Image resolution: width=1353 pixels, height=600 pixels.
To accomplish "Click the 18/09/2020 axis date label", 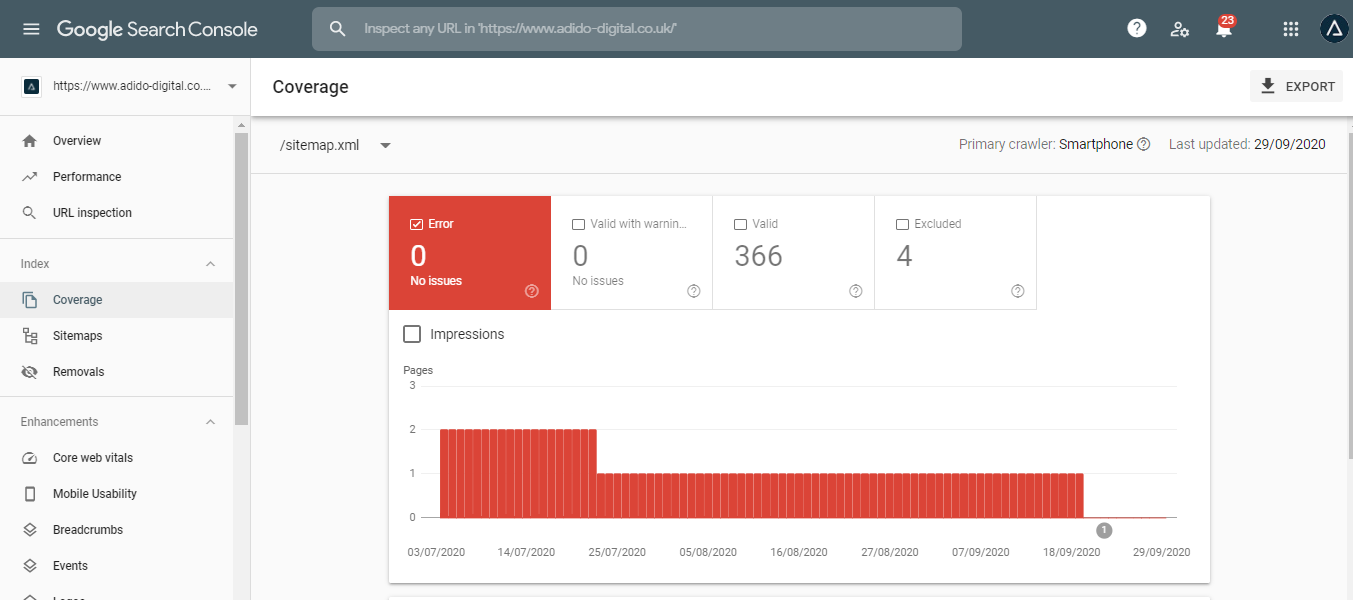I will [x=1071, y=552].
